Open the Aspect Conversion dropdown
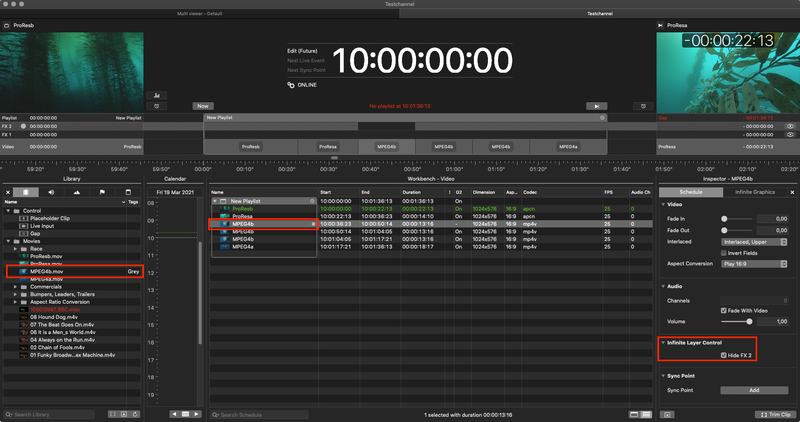The image size is (800, 422). 755,264
